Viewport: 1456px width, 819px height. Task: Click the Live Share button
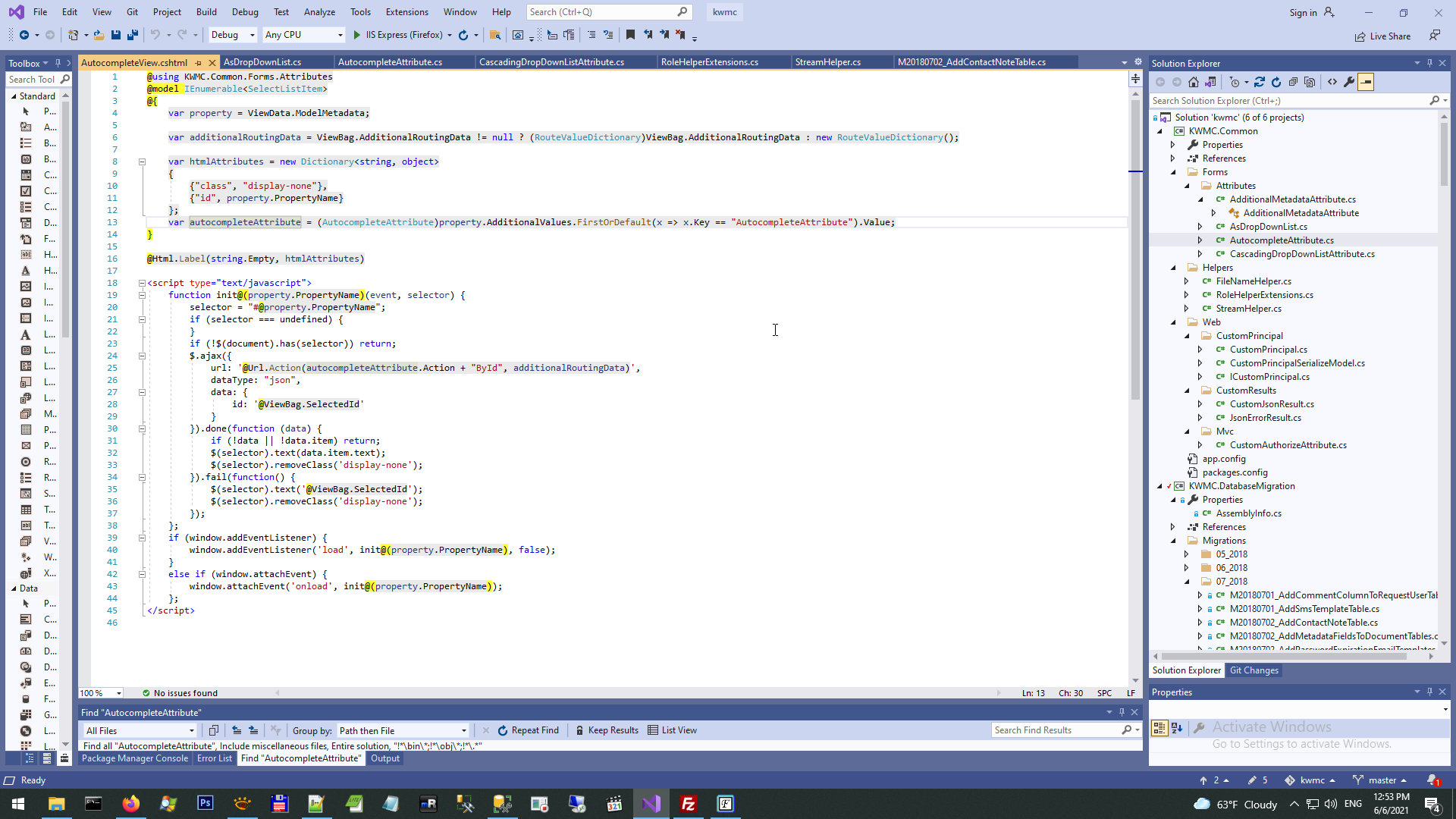click(x=1382, y=36)
